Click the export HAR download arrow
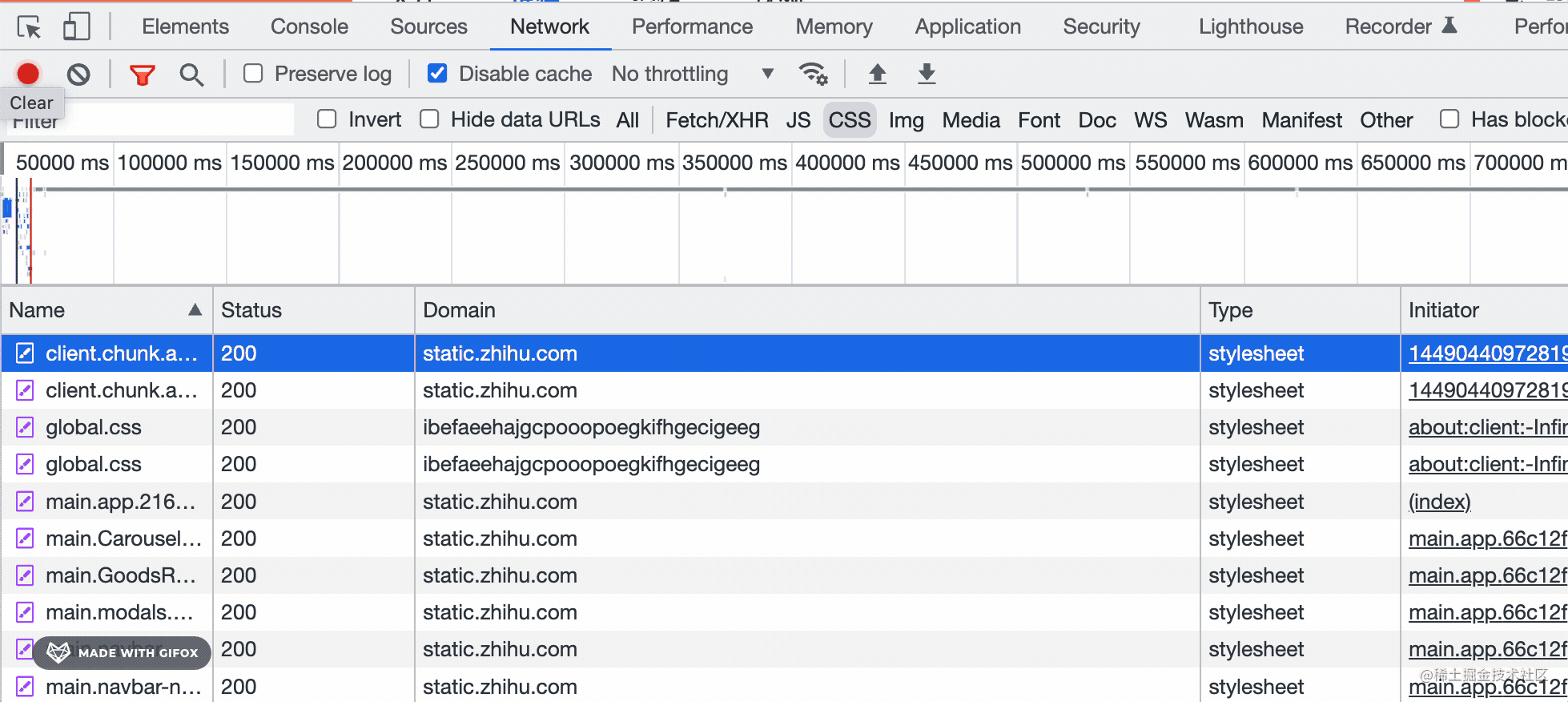This screenshot has height=702, width=1568. point(927,74)
